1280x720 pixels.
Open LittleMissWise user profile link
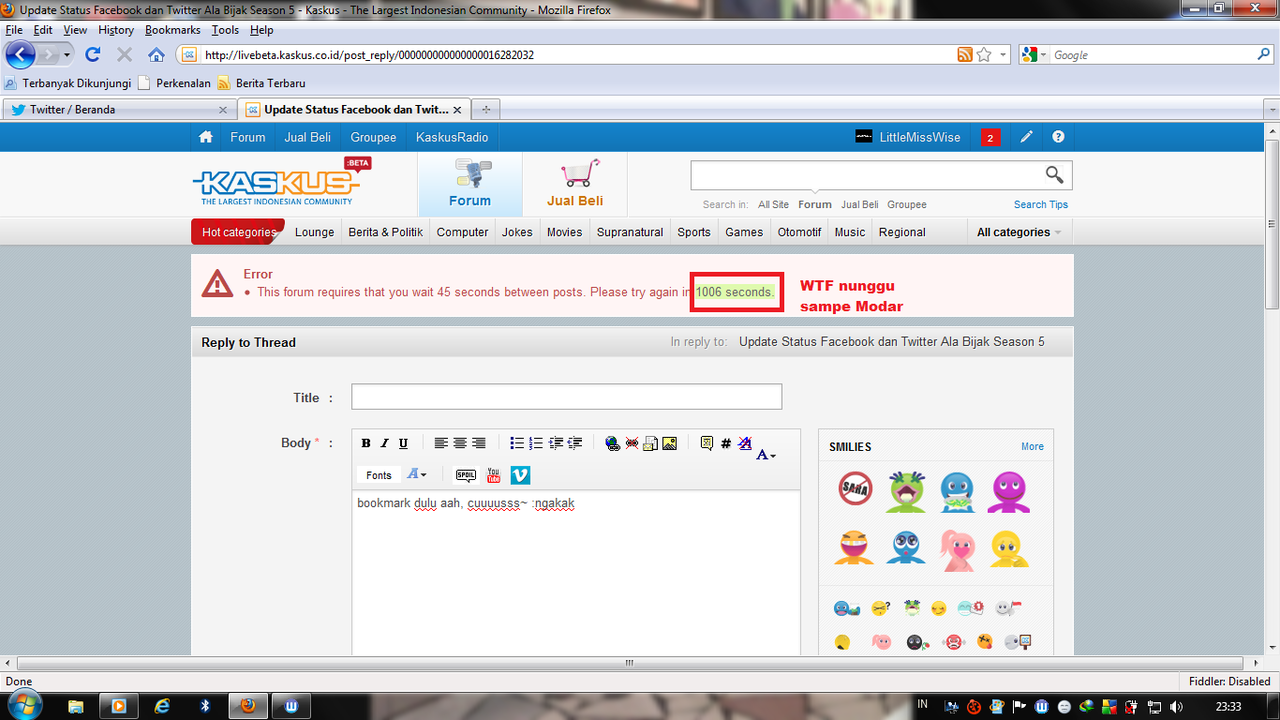tap(919, 137)
